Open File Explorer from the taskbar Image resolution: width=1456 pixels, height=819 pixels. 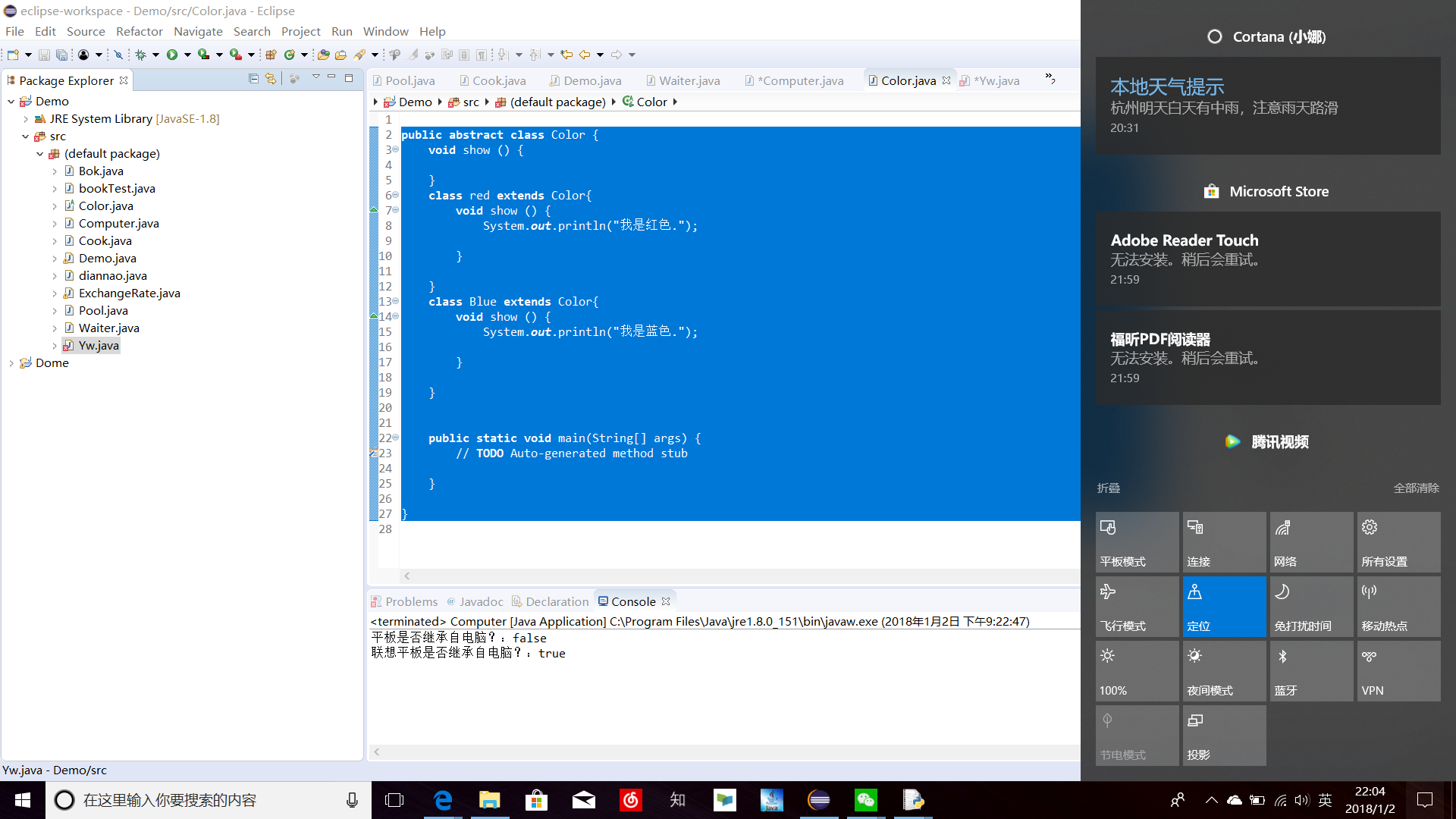tap(490, 800)
